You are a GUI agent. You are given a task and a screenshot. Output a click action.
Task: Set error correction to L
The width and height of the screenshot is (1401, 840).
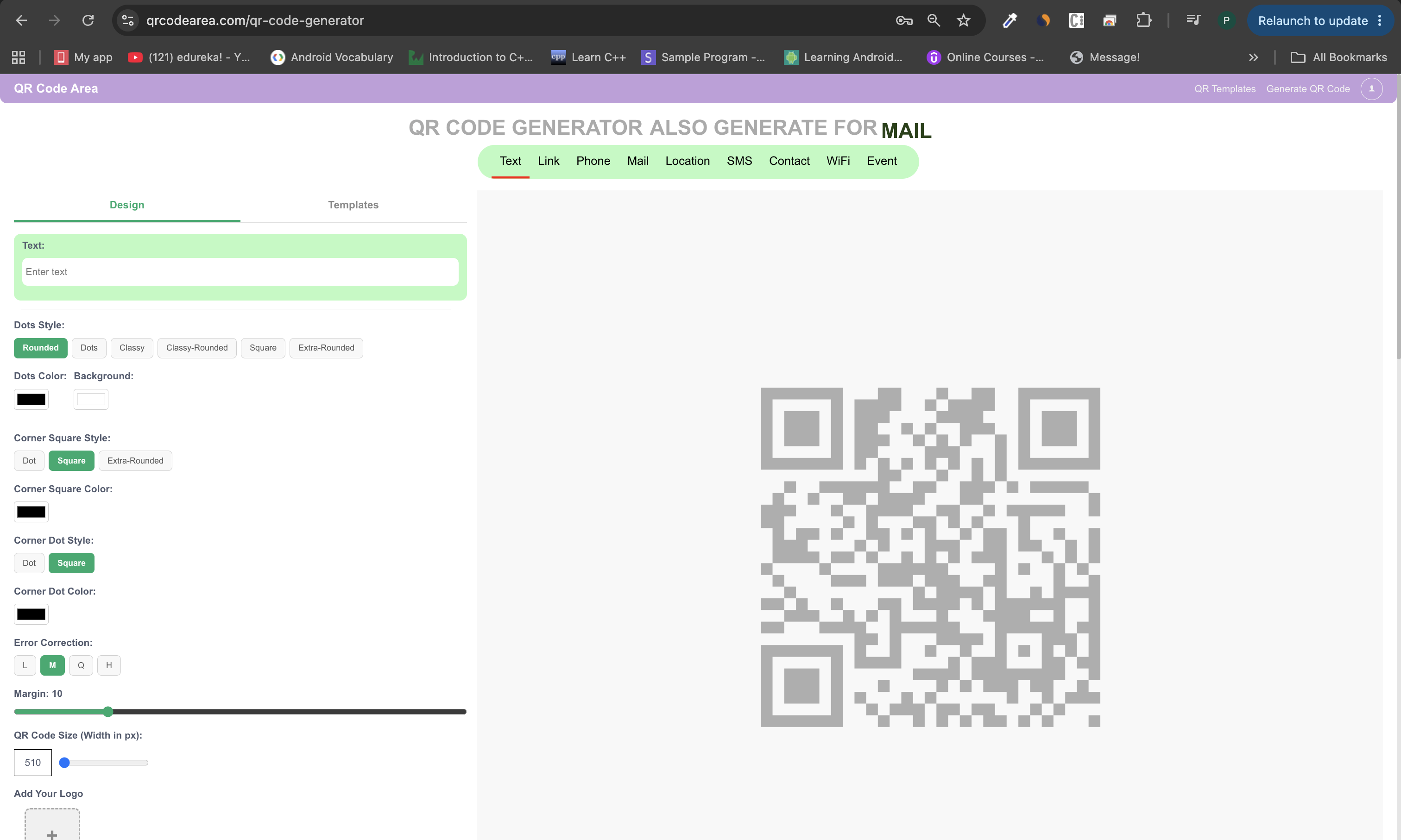point(25,665)
